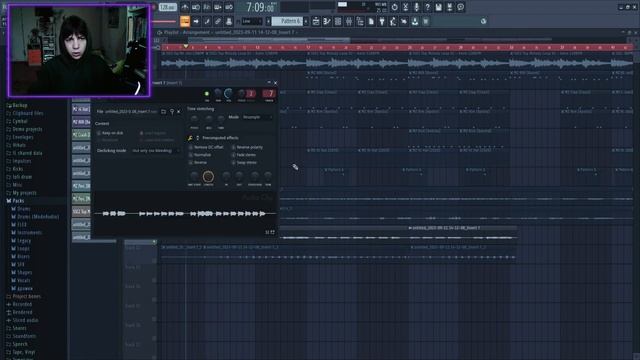This screenshot has height=360, width=640.
Task: Select the PC 808 channel button
Action: [x=81, y=122]
